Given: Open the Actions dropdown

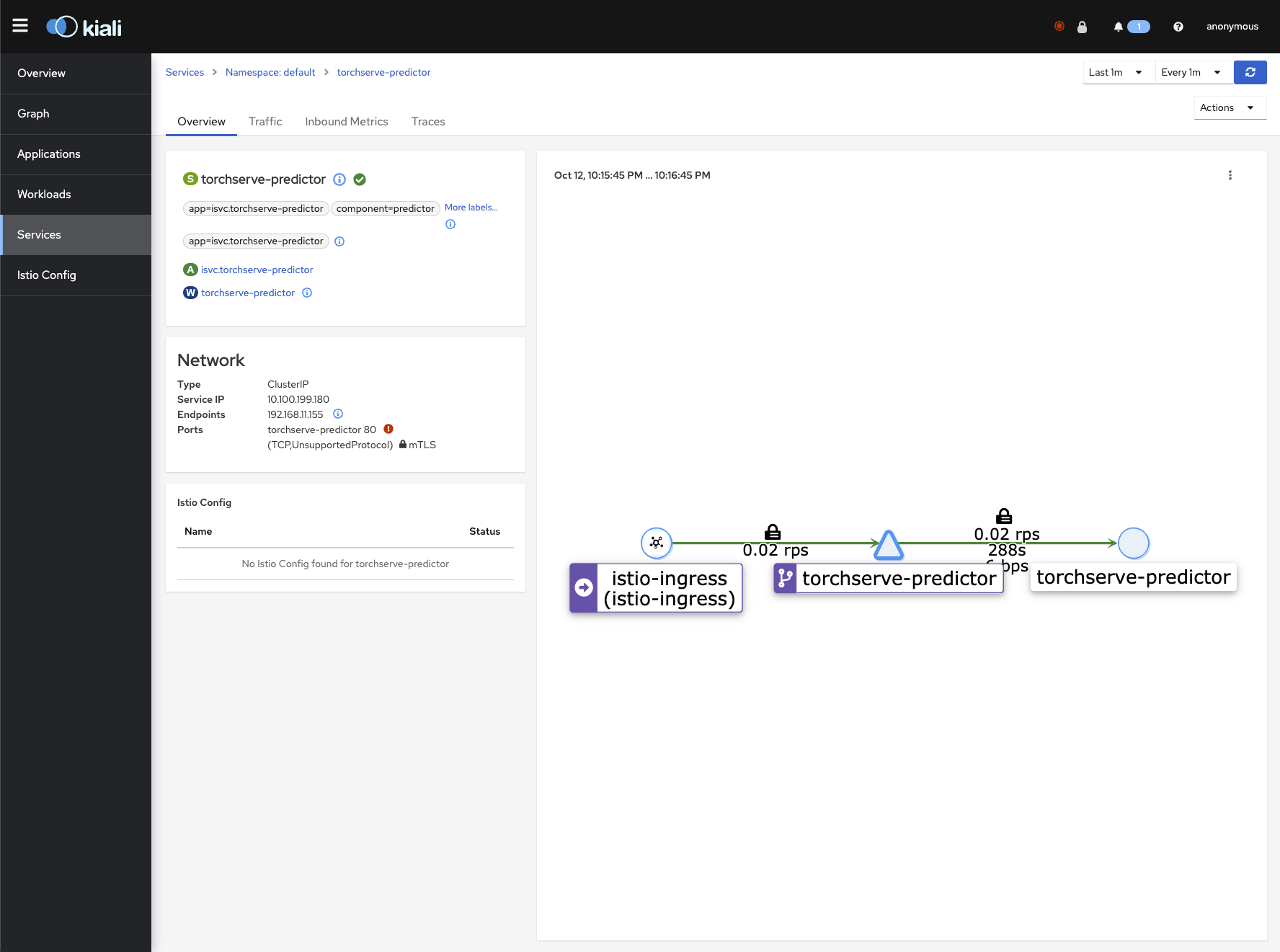Looking at the screenshot, I should click(x=1229, y=107).
